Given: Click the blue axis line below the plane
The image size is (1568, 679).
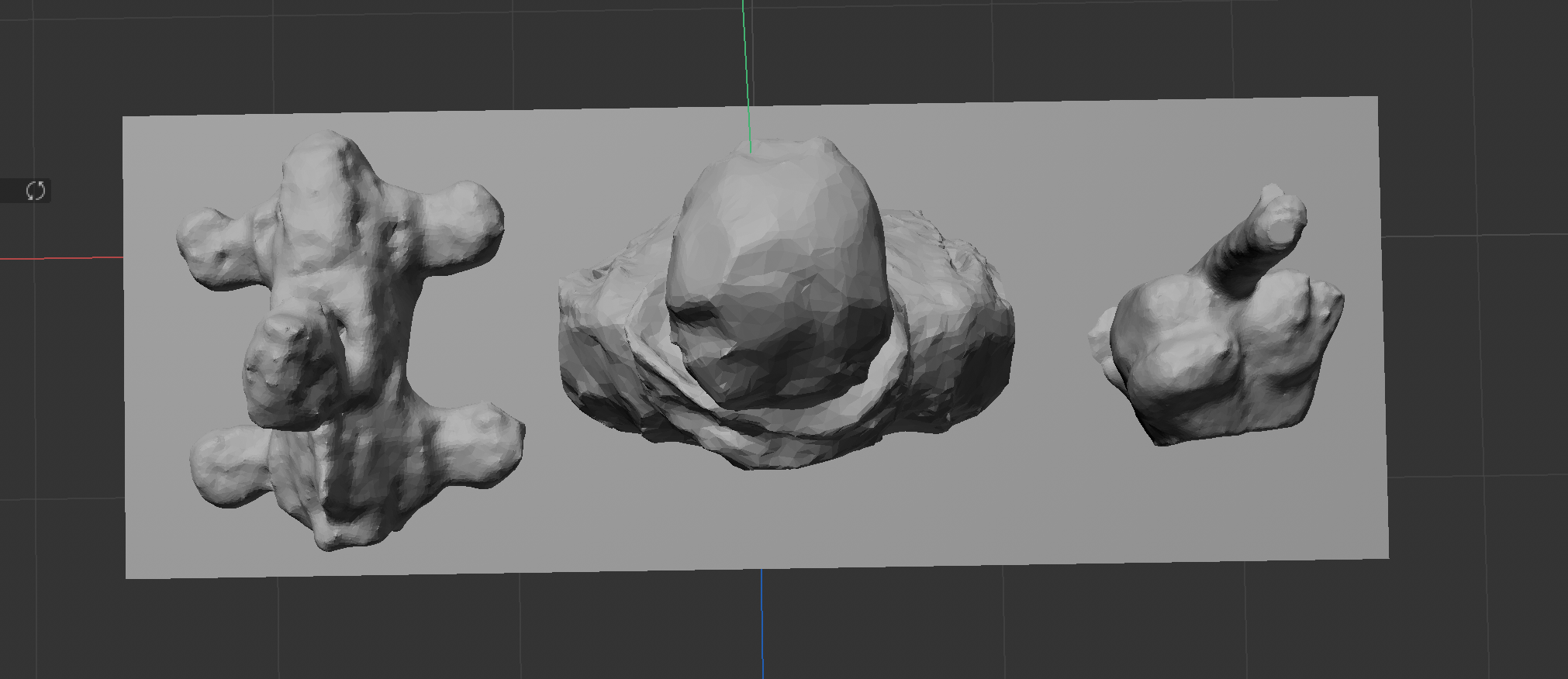Looking at the screenshot, I should click(762, 620).
